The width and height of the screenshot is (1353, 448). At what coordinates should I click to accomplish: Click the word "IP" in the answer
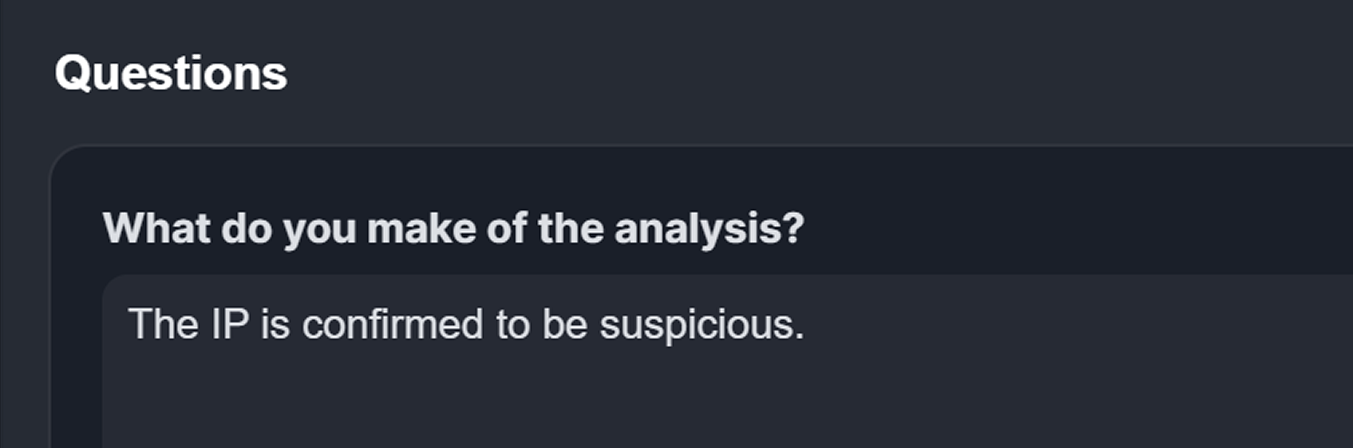coord(229,325)
